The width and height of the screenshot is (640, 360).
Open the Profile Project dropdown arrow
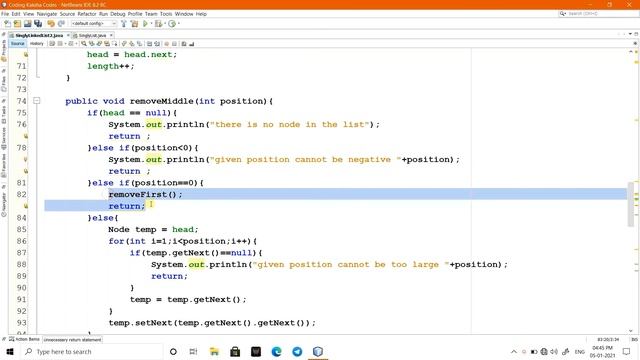tap(179, 24)
